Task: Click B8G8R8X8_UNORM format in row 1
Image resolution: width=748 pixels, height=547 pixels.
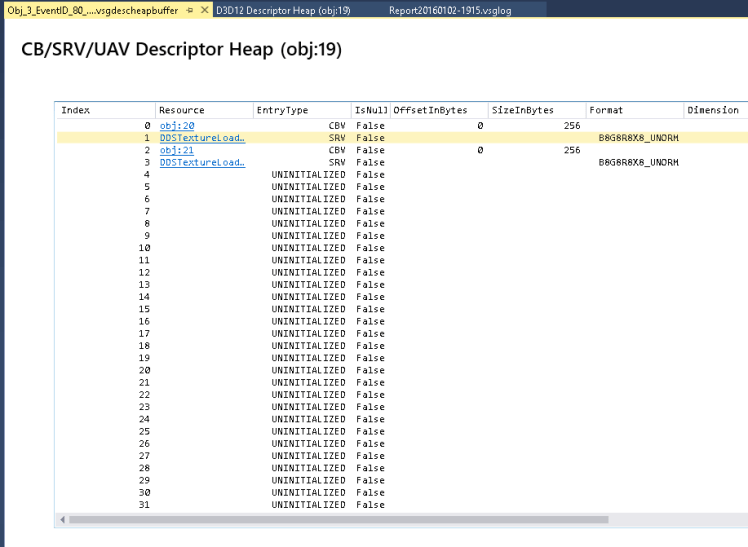Action: point(638,138)
